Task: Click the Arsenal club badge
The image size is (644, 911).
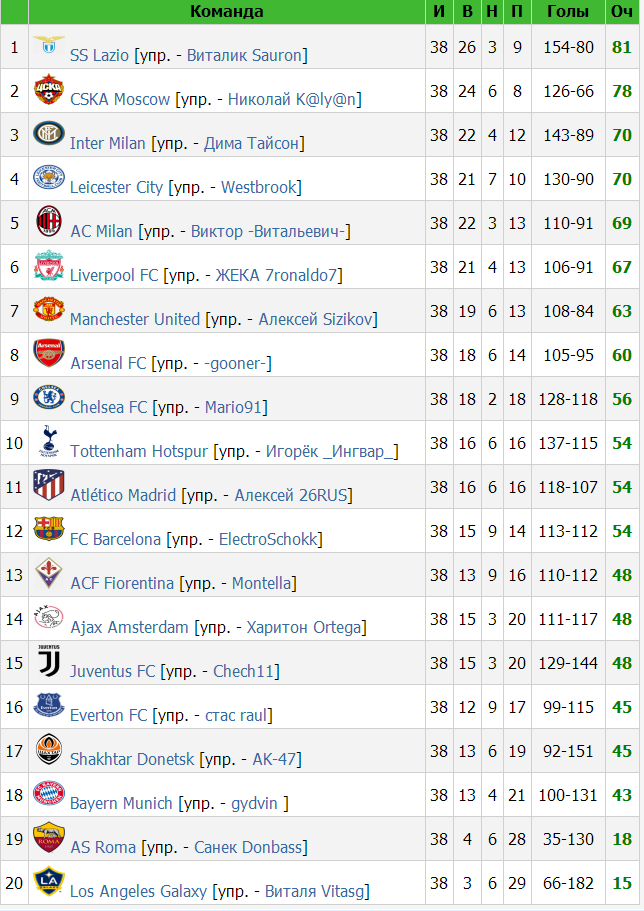Action: (x=49, y=353)
